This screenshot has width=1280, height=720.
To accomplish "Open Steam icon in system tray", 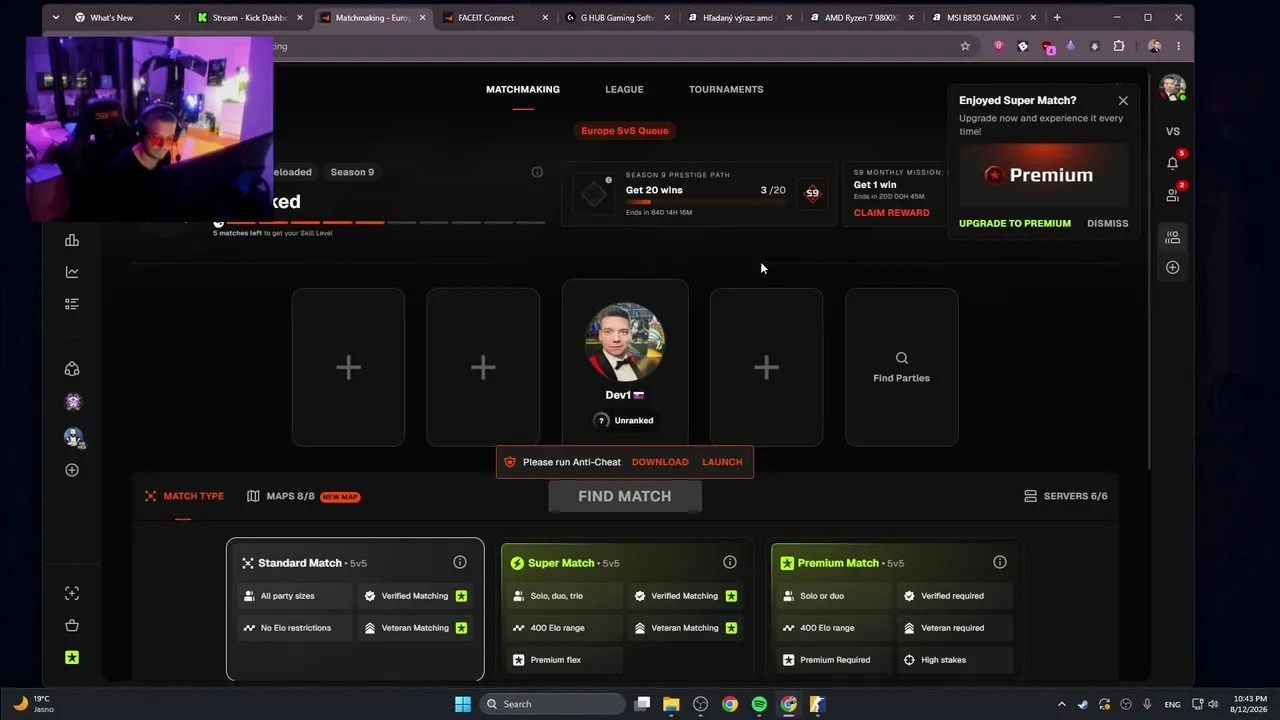I will pyautogui.click(x=1083, y=704).
